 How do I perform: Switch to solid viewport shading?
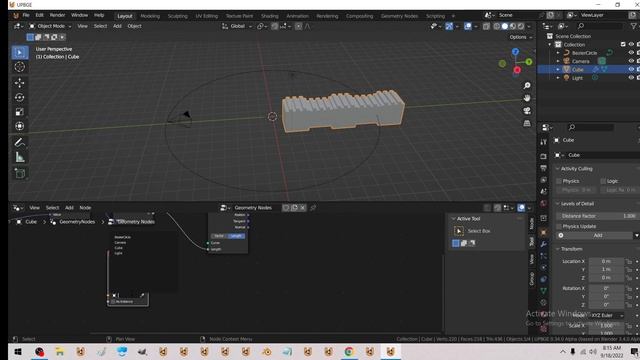point(505,26)
